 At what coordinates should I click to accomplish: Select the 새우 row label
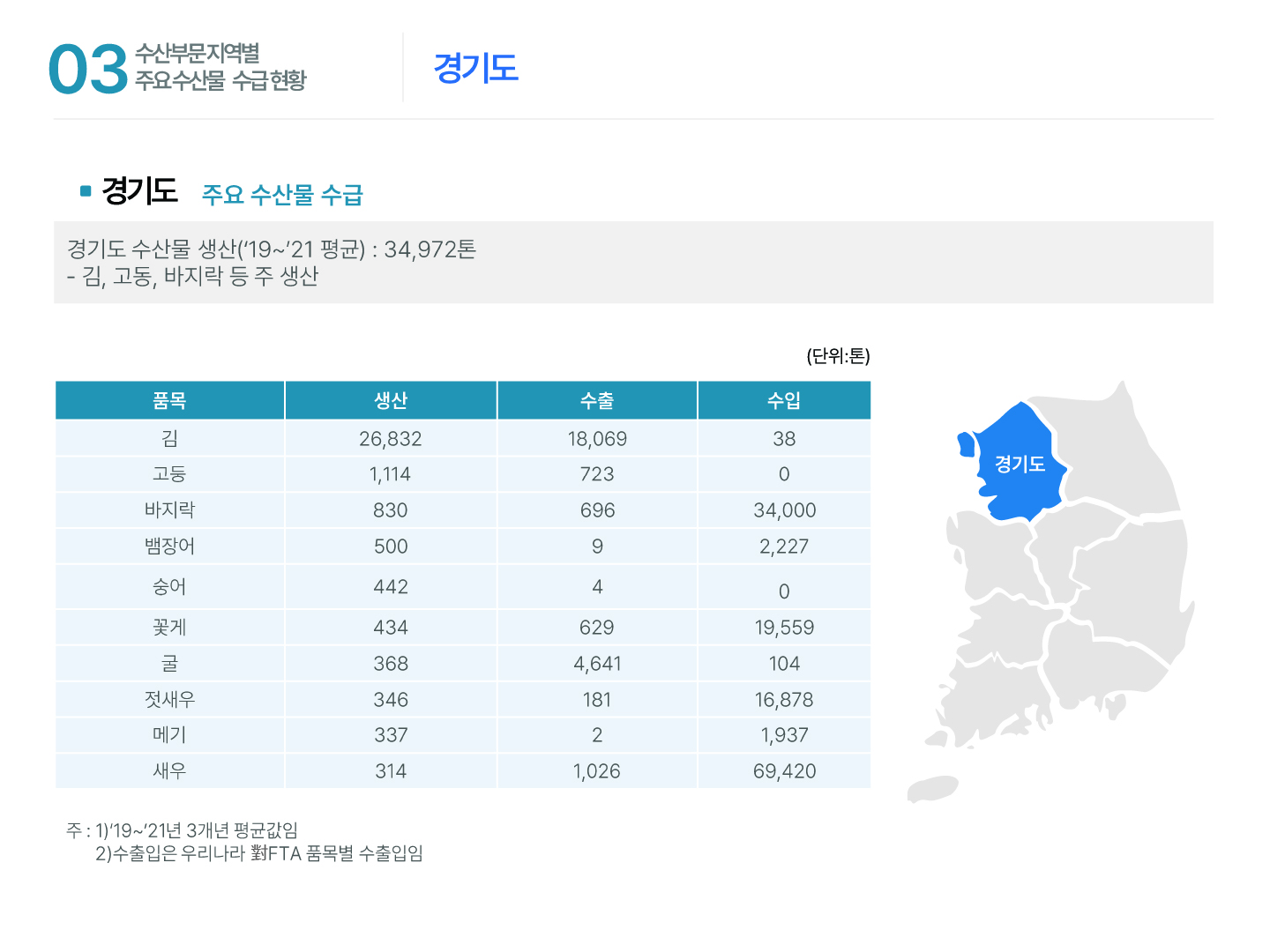click(x=169, y=771)
